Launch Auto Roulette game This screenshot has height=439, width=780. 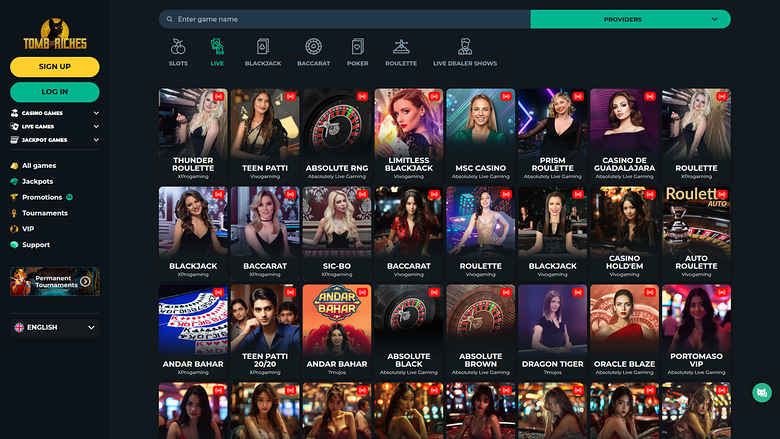tap(696, 233)
